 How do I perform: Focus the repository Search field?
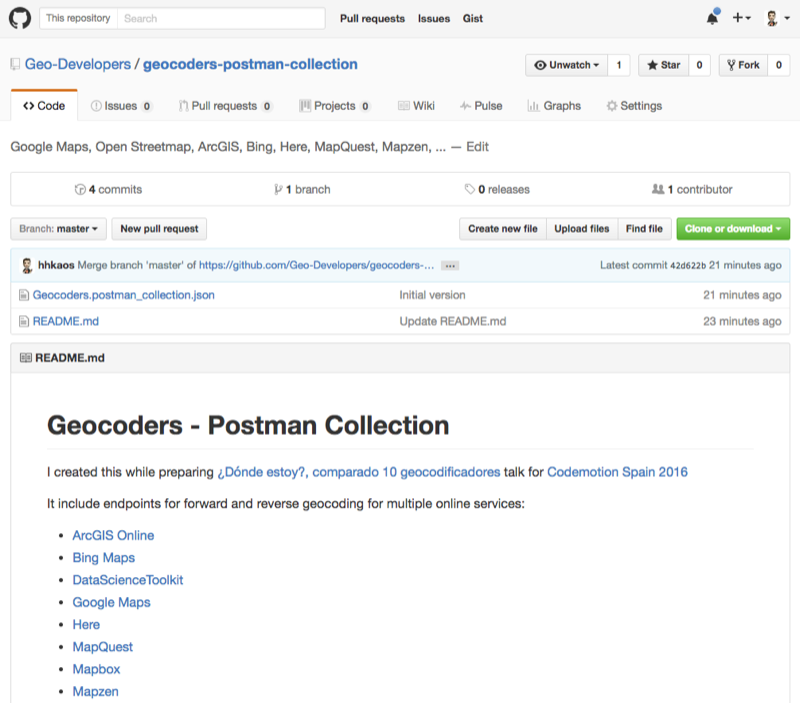[x=221, y=18]
